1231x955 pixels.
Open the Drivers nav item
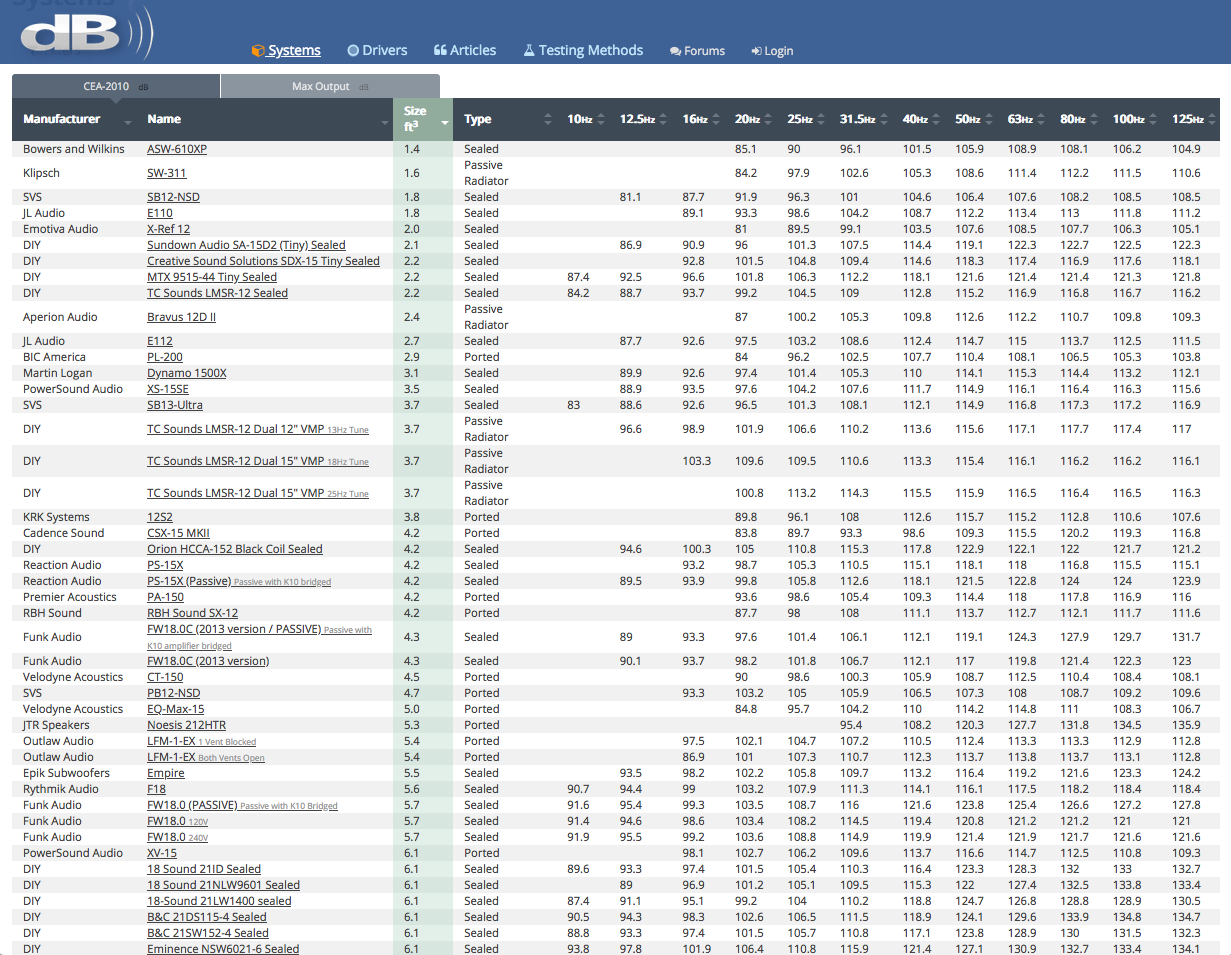click(x=377, y=50)
